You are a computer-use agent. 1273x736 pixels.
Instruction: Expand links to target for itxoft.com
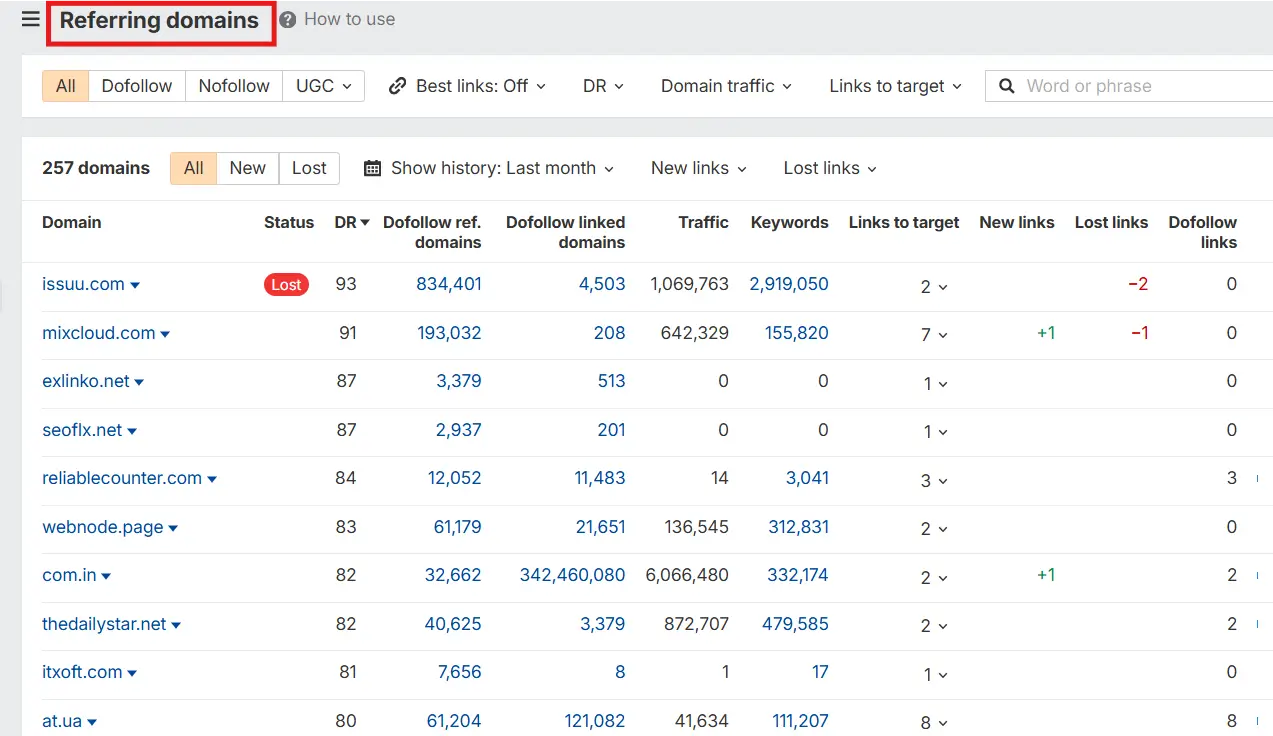click(935, 674)
